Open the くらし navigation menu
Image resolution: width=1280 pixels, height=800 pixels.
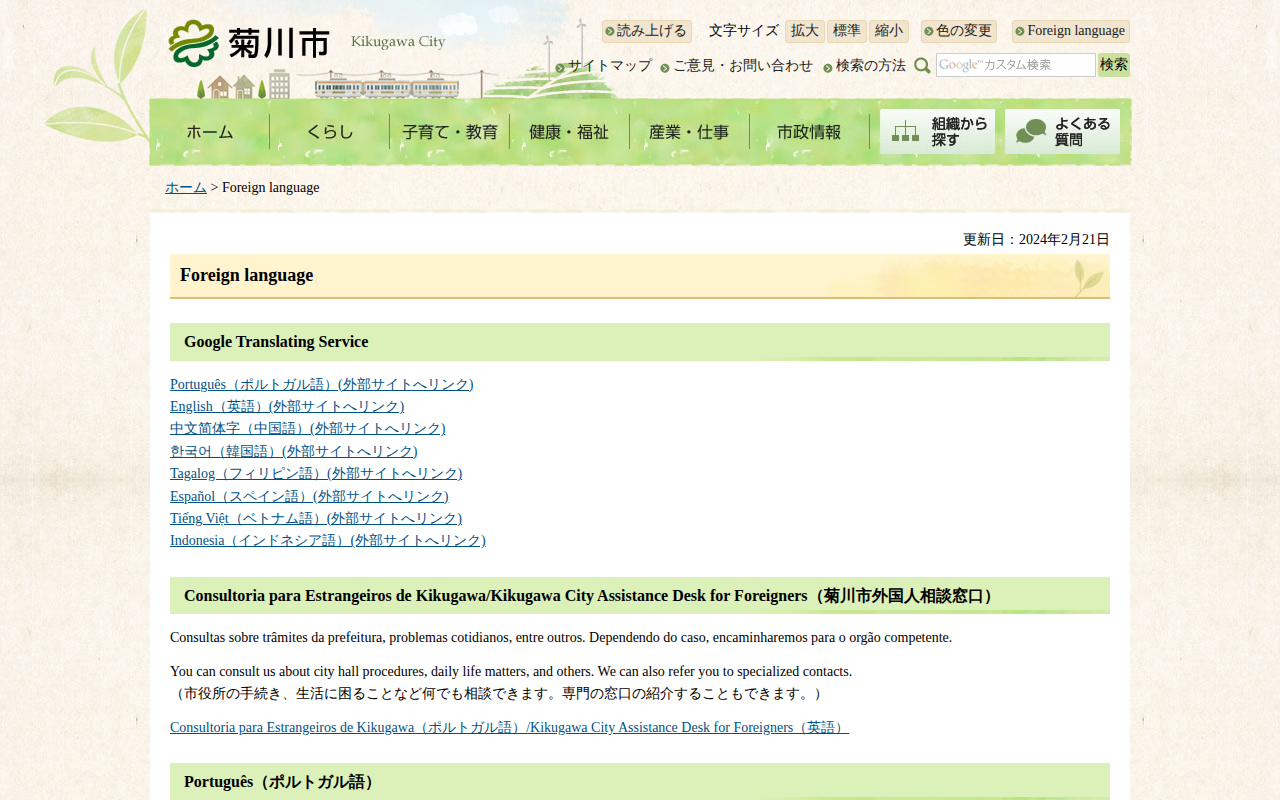pos(330,132)
